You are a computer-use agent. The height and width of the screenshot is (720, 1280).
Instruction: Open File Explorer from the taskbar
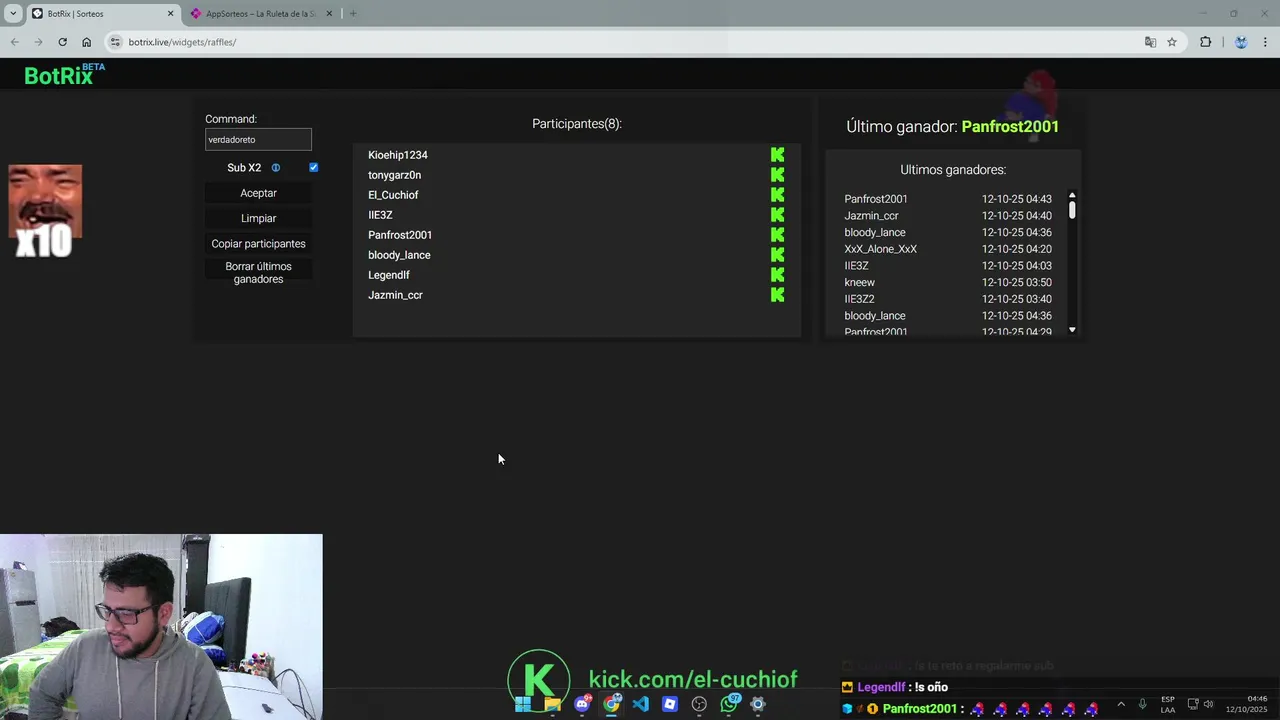click(553, 704)
